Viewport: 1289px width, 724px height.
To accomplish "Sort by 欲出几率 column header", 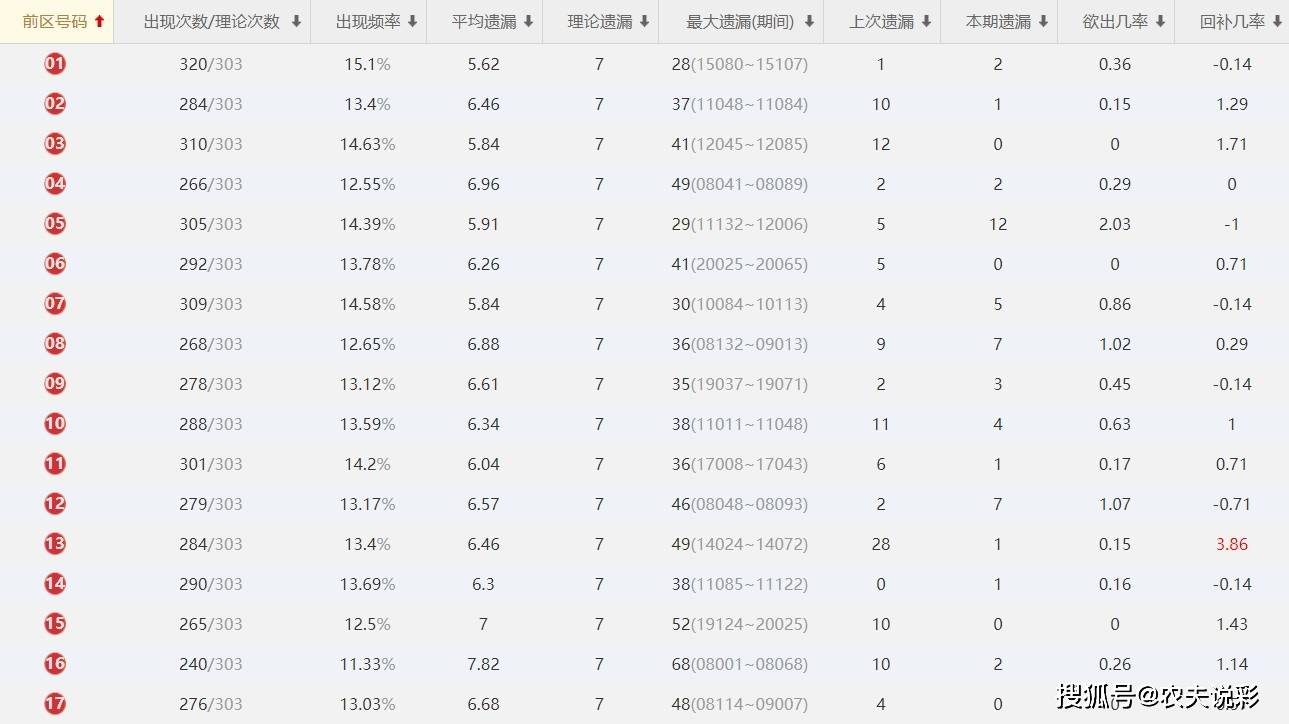I will pyautogui.click(x=1115, y=22).
